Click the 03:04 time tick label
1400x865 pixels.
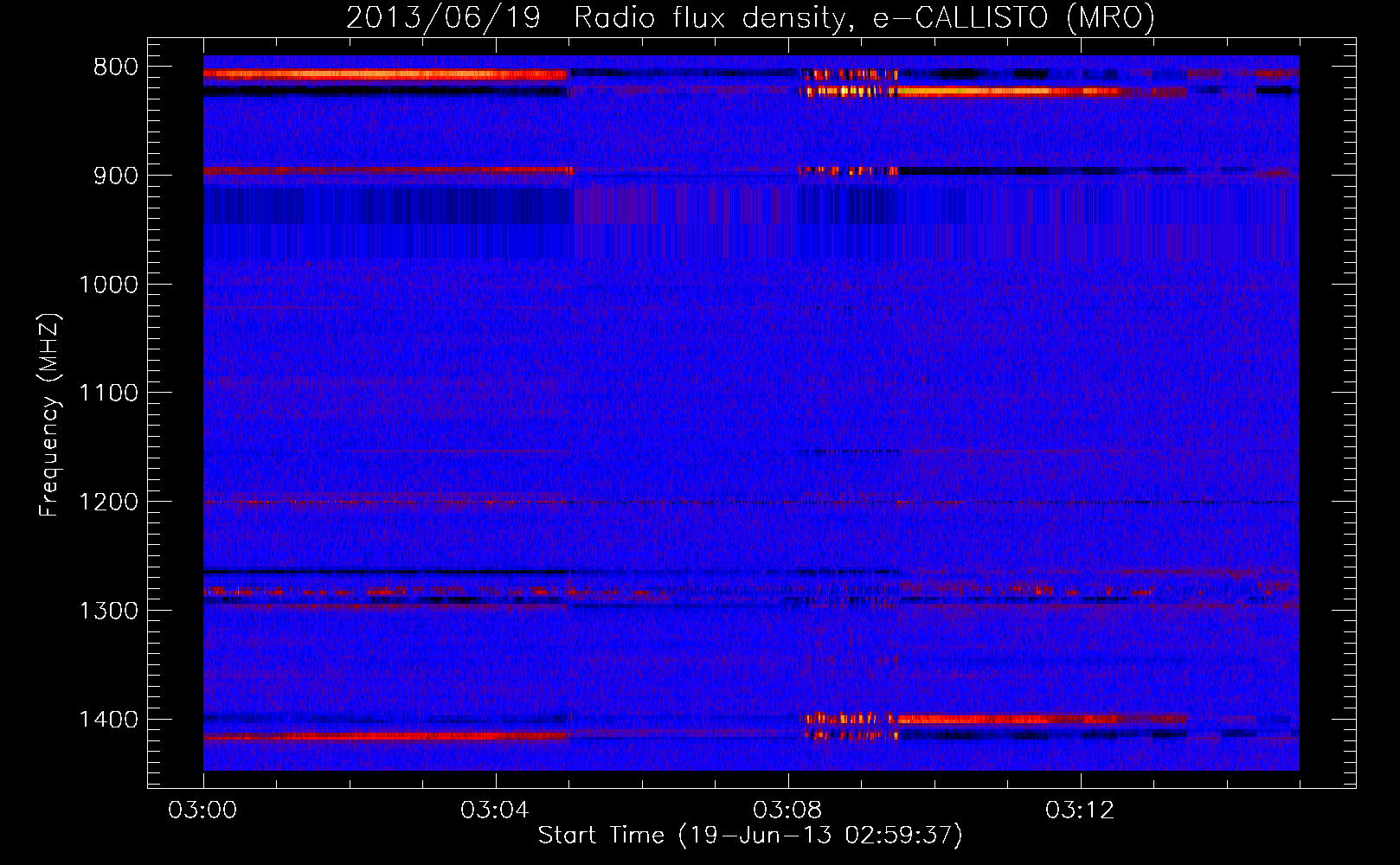pos(495,811)
